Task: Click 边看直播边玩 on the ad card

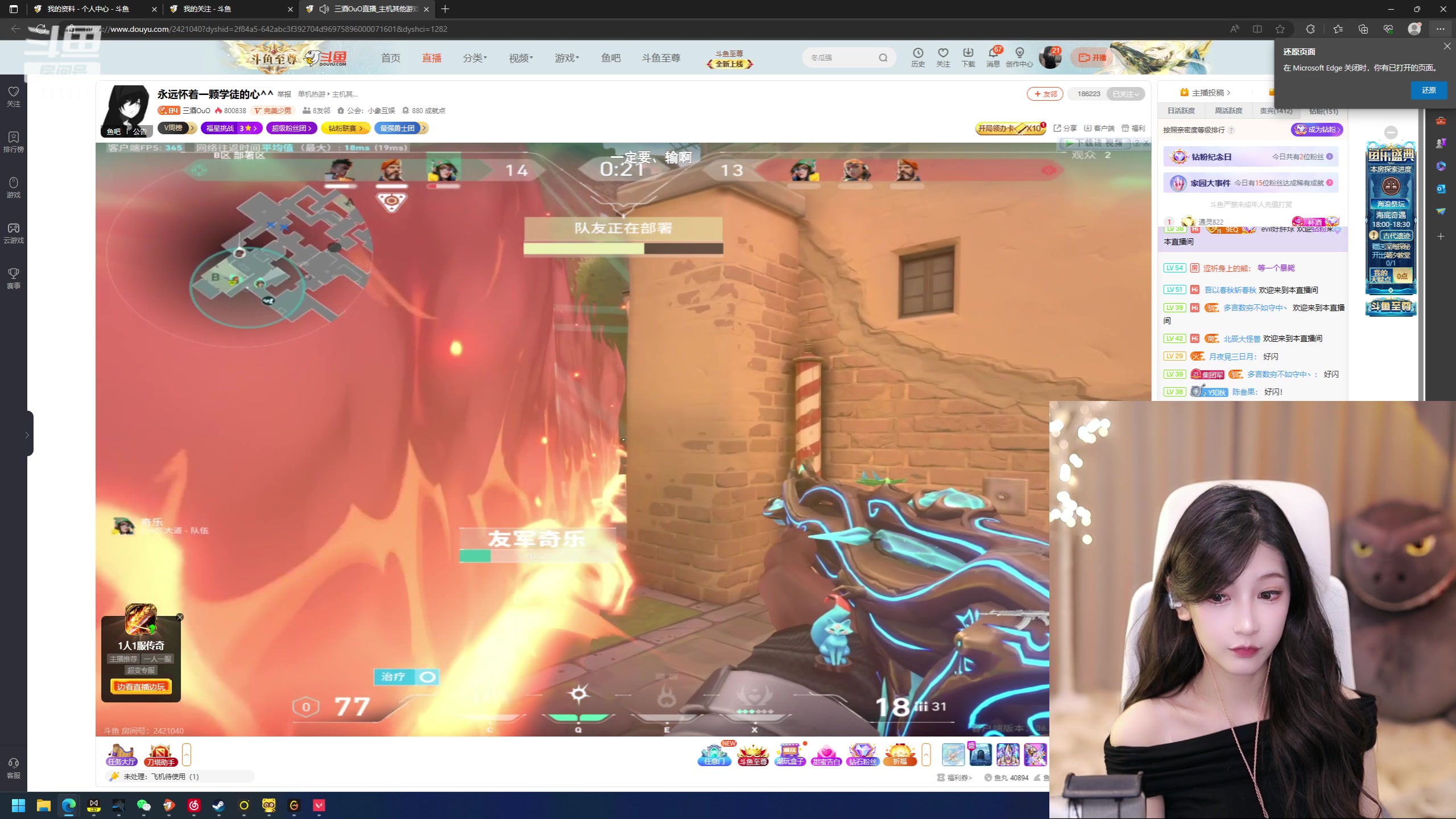Action: (140, 687)
